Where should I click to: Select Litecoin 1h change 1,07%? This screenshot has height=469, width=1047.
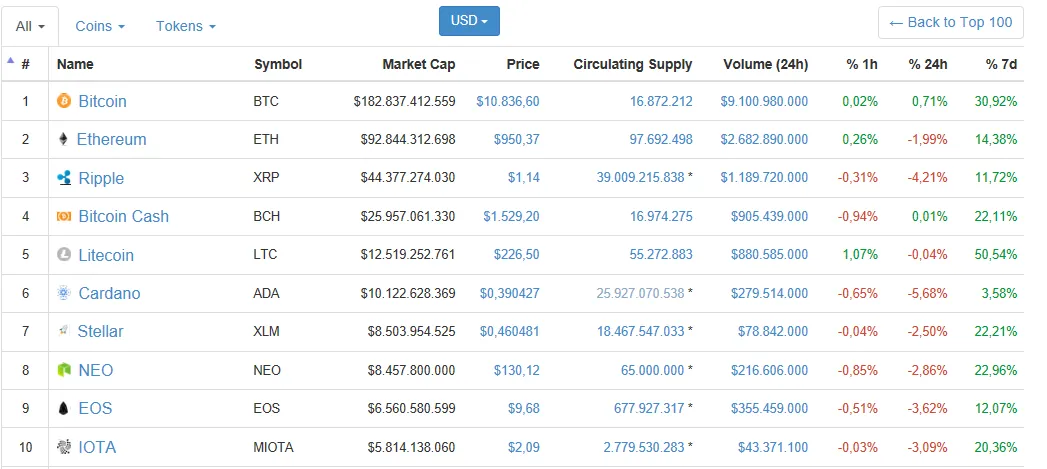pos(859,255)
